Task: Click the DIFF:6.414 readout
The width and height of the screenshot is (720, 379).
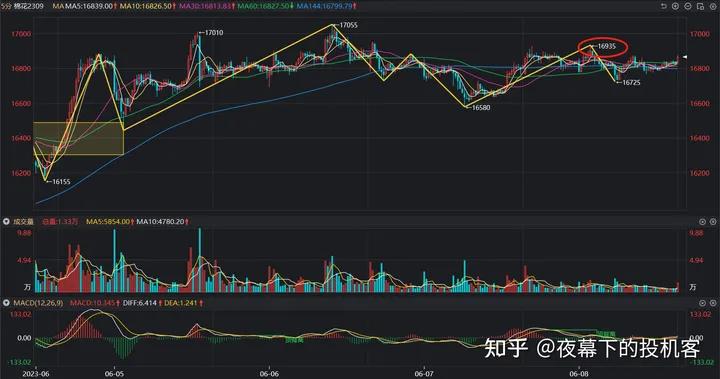Action: (x=140, y=303)
